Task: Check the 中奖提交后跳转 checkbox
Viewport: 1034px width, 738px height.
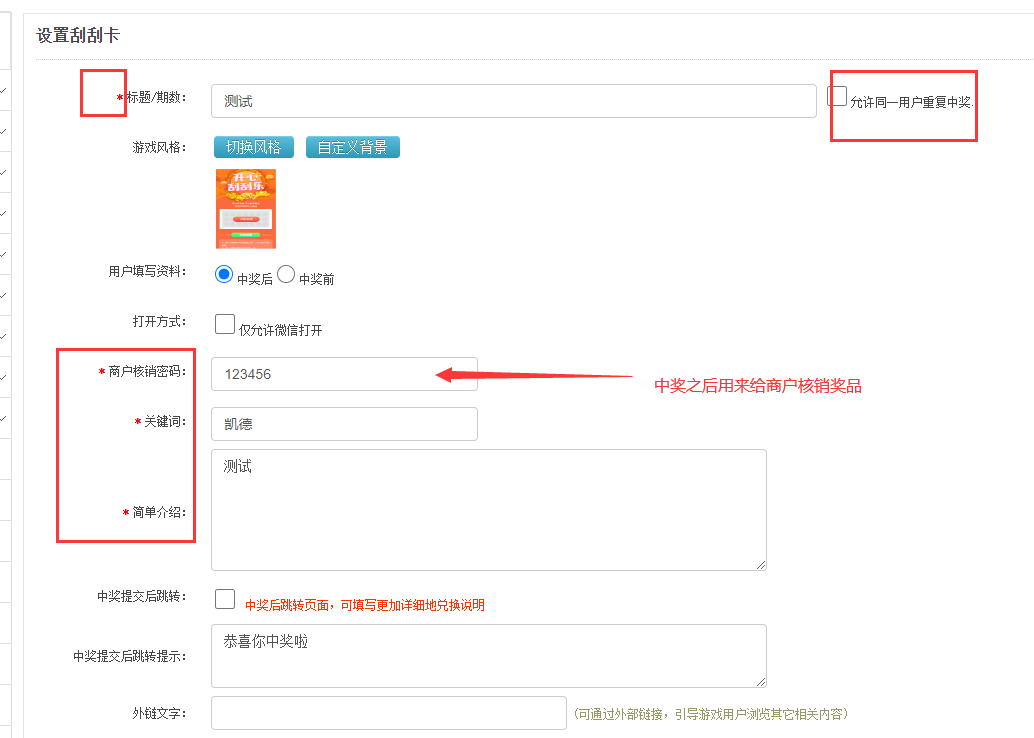Action: (225, 599)
